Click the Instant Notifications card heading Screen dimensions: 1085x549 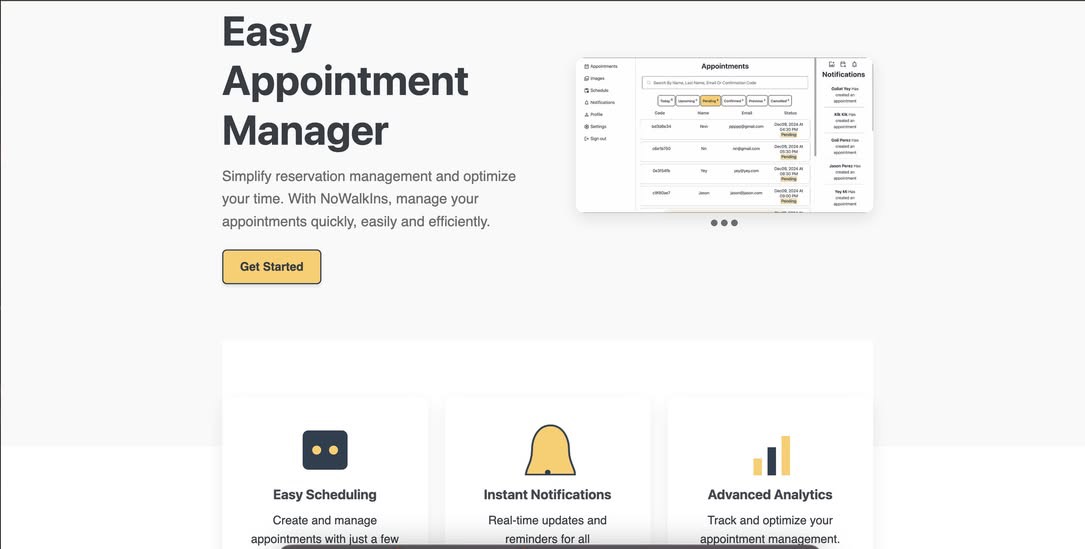[x=547, y=494]
